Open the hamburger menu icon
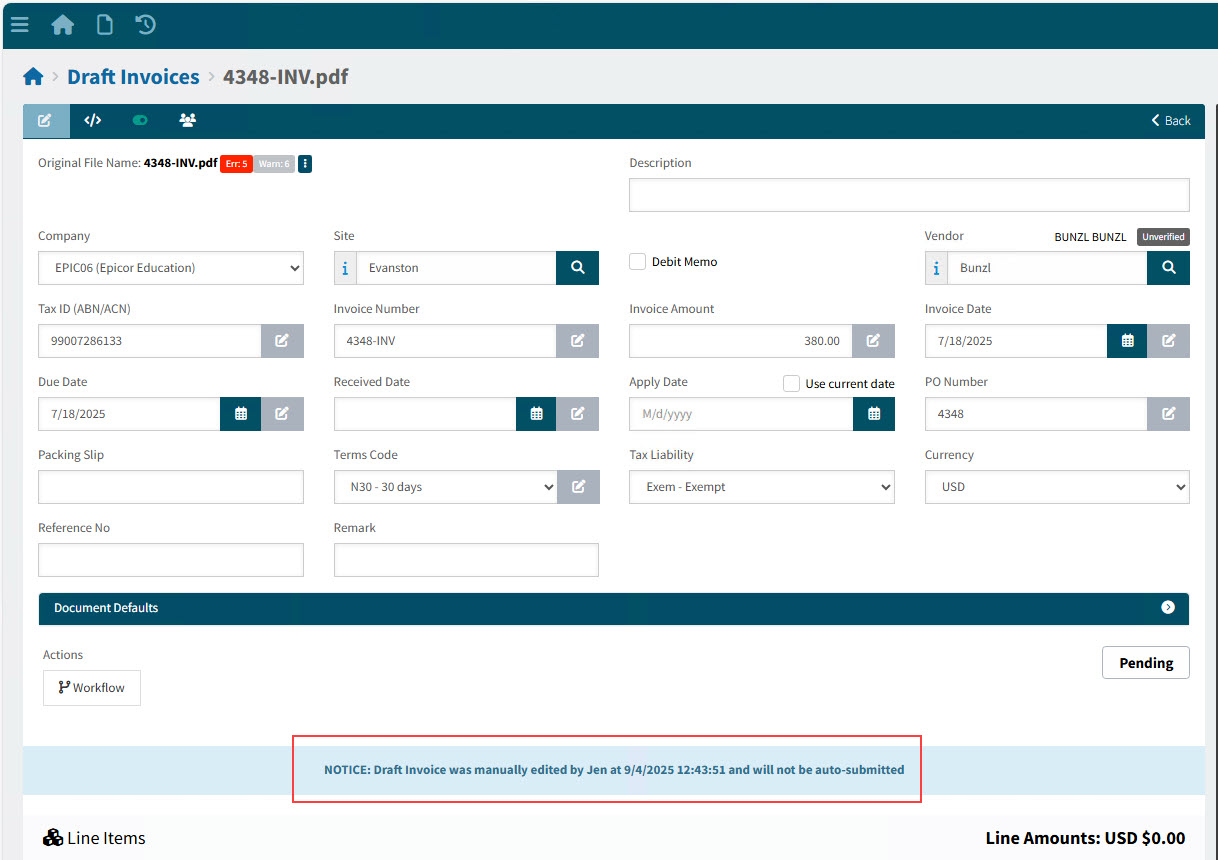Viewport: 1218px width, 860px height. [19, 25]
